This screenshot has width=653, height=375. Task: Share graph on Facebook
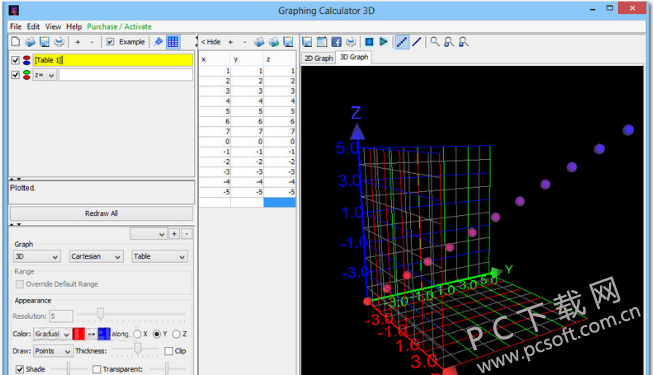coord(336,42)
